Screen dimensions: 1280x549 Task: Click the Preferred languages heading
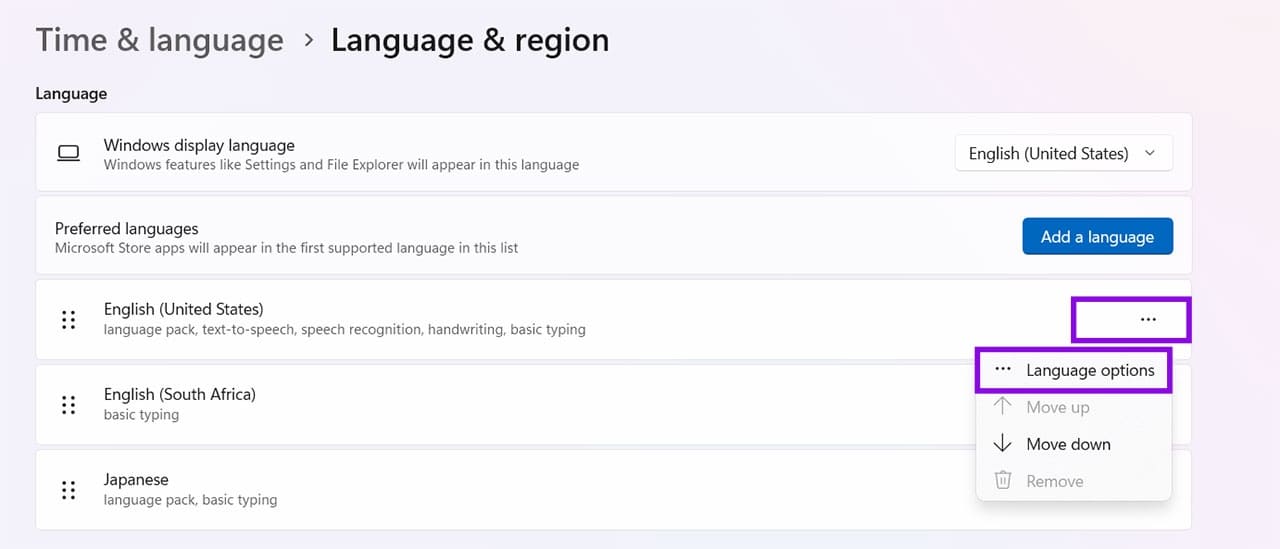pyautogui.click(x=127, y=228)
